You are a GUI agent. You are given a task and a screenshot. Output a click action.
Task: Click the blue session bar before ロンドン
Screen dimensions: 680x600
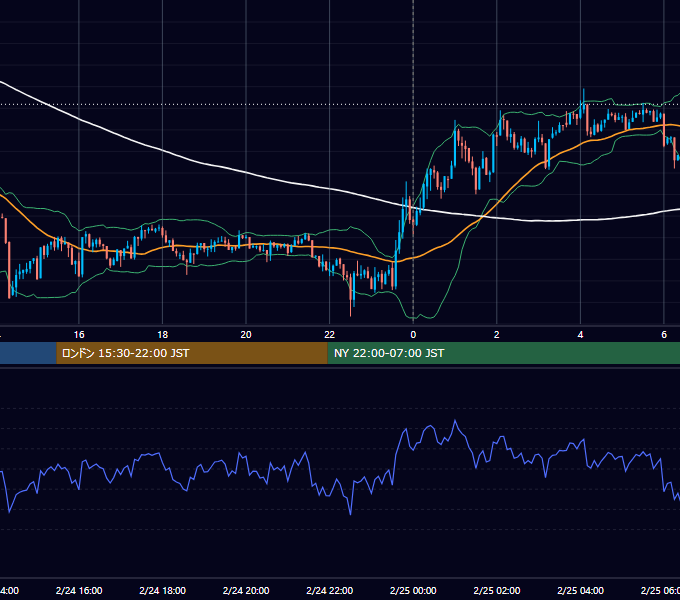(x=28, y=353)
